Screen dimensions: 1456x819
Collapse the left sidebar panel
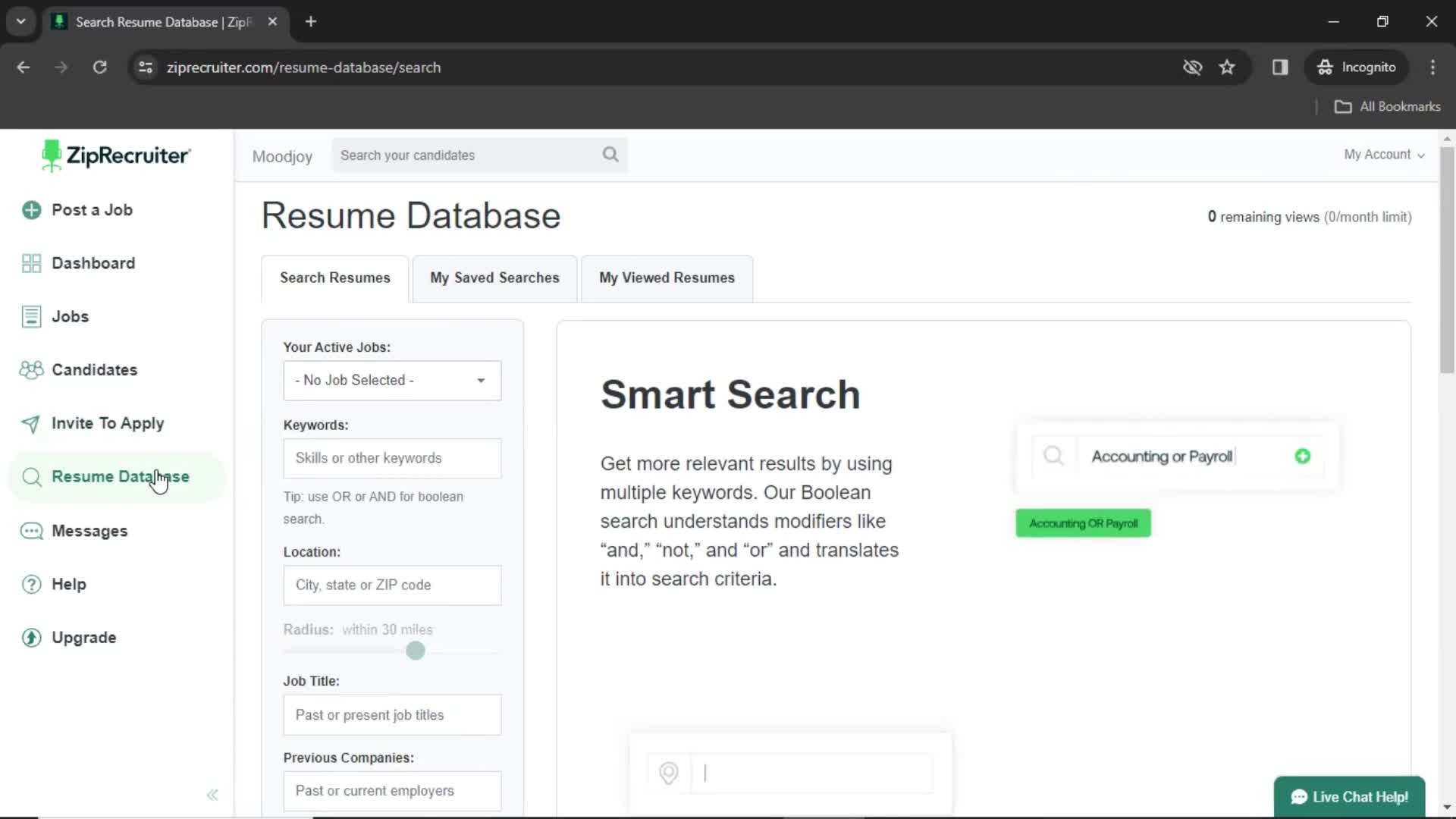coord(213,794)
